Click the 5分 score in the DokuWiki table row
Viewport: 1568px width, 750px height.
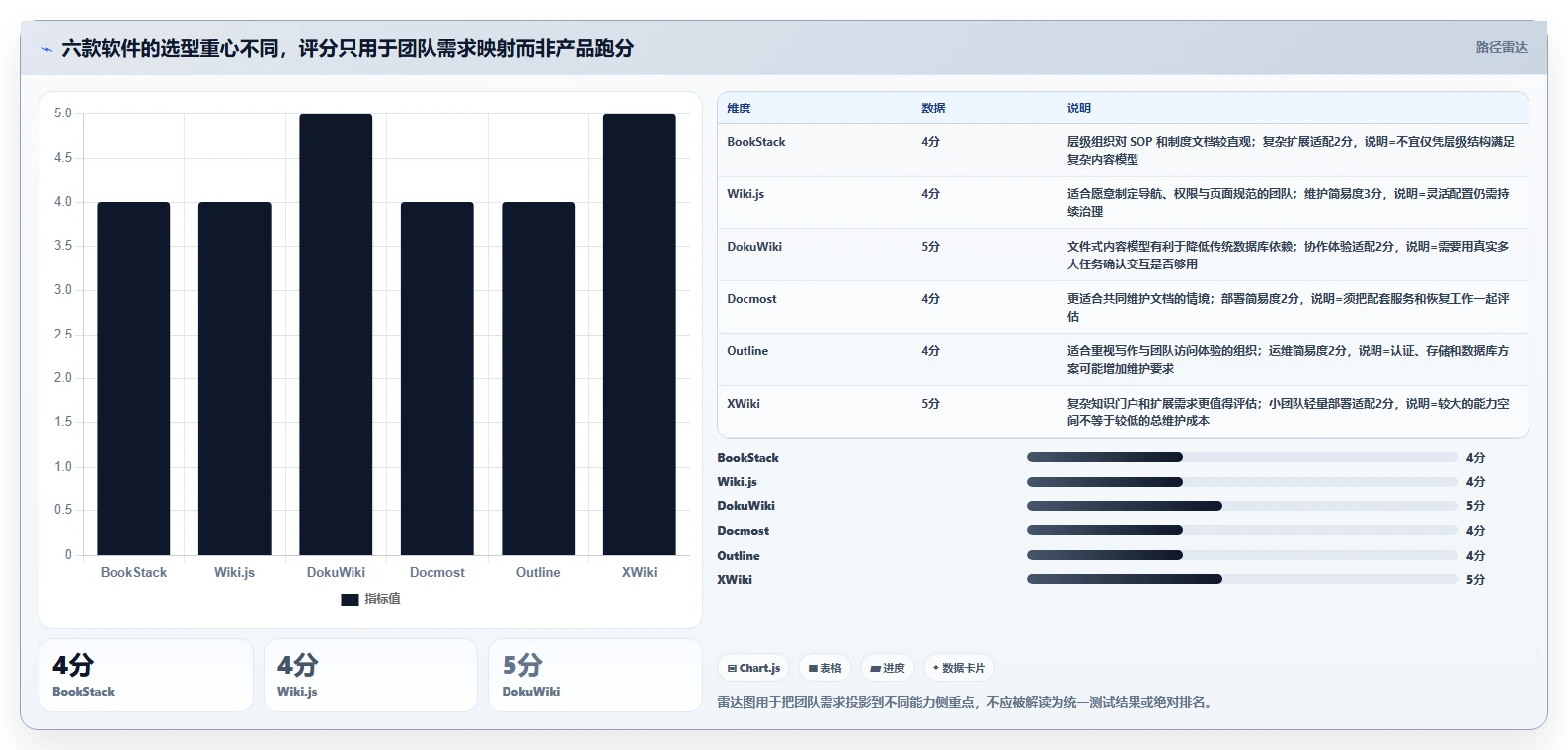click(930, 247)
